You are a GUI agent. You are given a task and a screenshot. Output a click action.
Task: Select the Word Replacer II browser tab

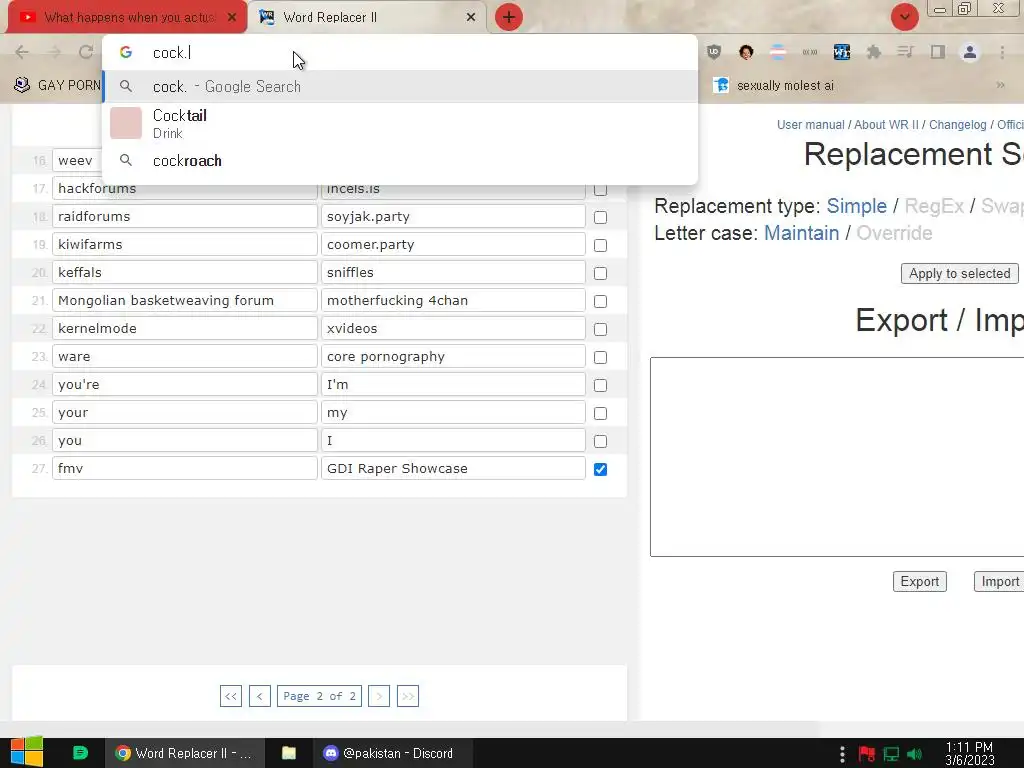pos(368,17)
